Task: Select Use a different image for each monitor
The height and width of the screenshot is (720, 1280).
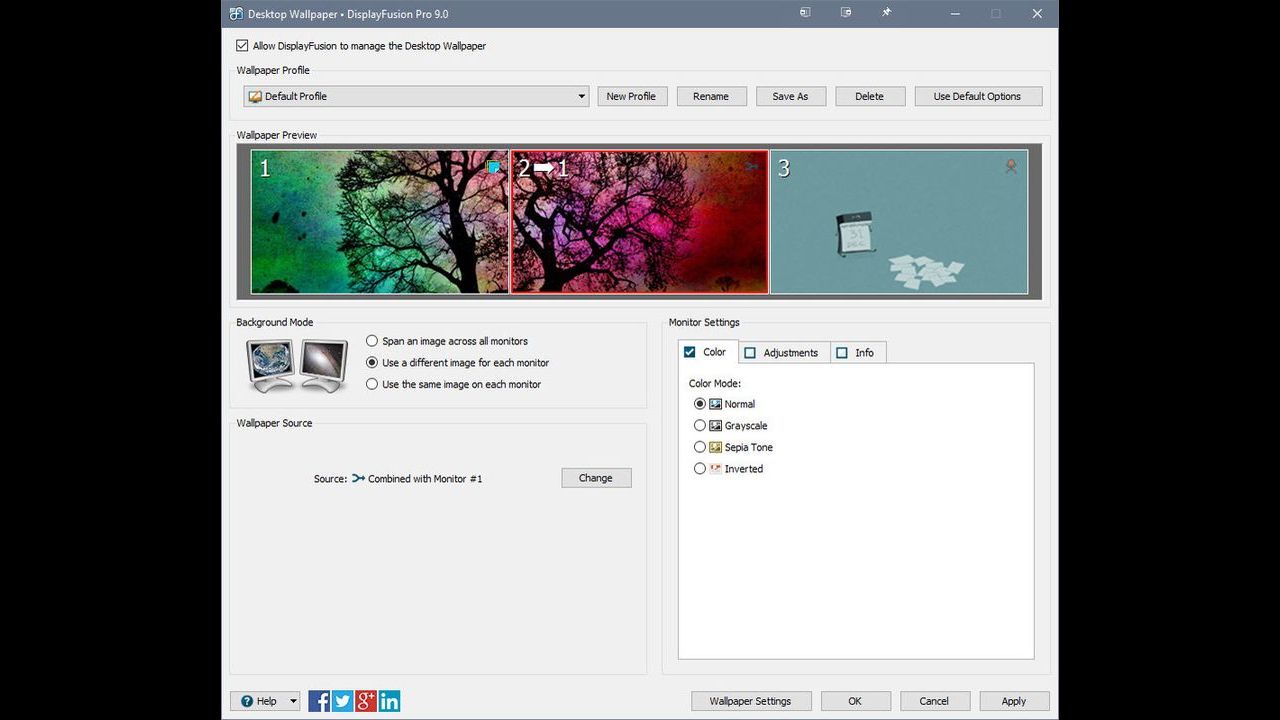Action: pyautogui.click(x=372, y=363)
